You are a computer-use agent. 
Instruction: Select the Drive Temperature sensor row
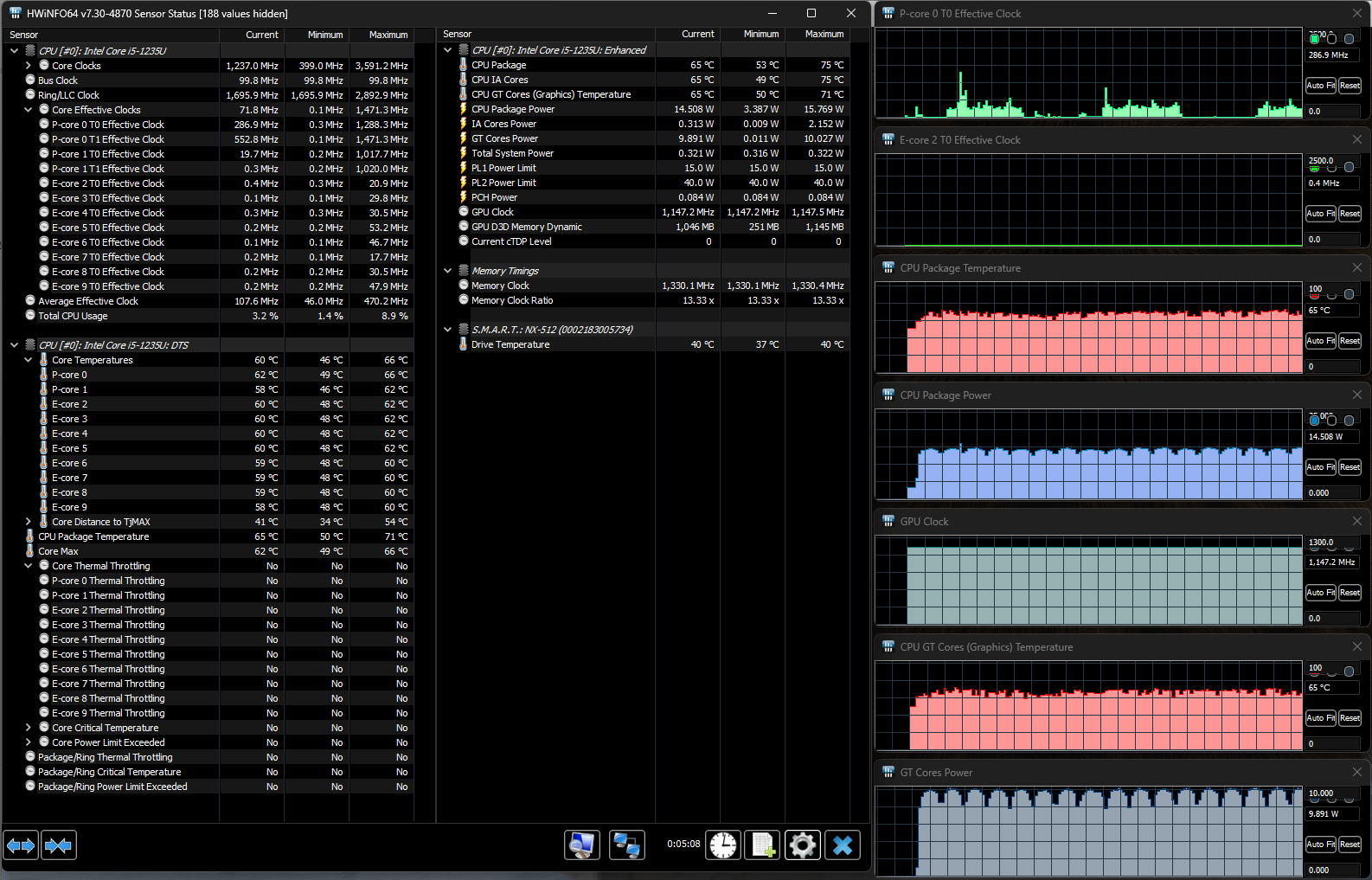[x=510, y=344]
